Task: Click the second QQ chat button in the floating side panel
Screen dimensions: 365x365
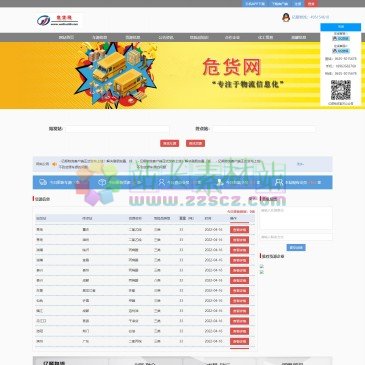Action: coord(341,51)
